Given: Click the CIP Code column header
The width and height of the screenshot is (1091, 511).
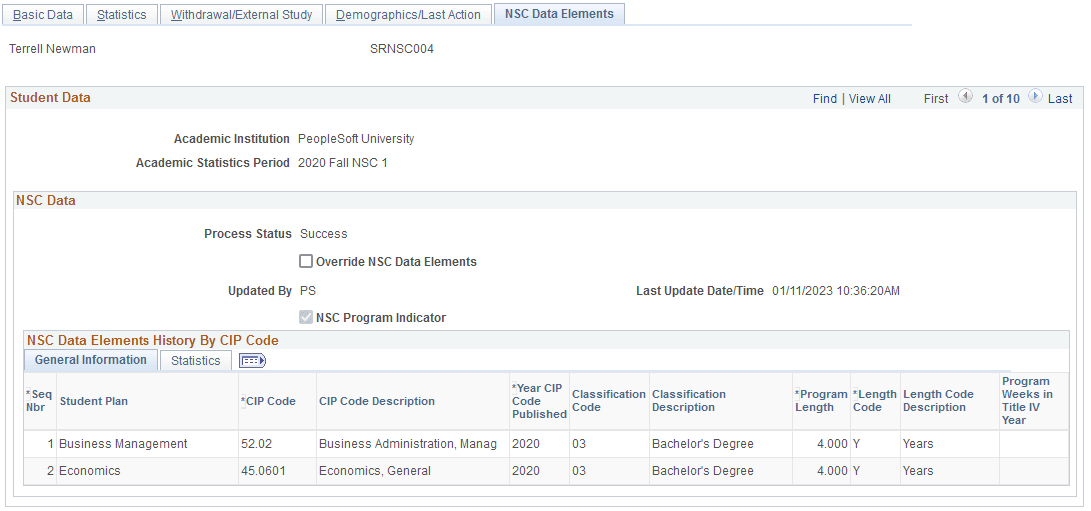Looking at the screenshot, I should pyautogui.click(x=271, y=402).
